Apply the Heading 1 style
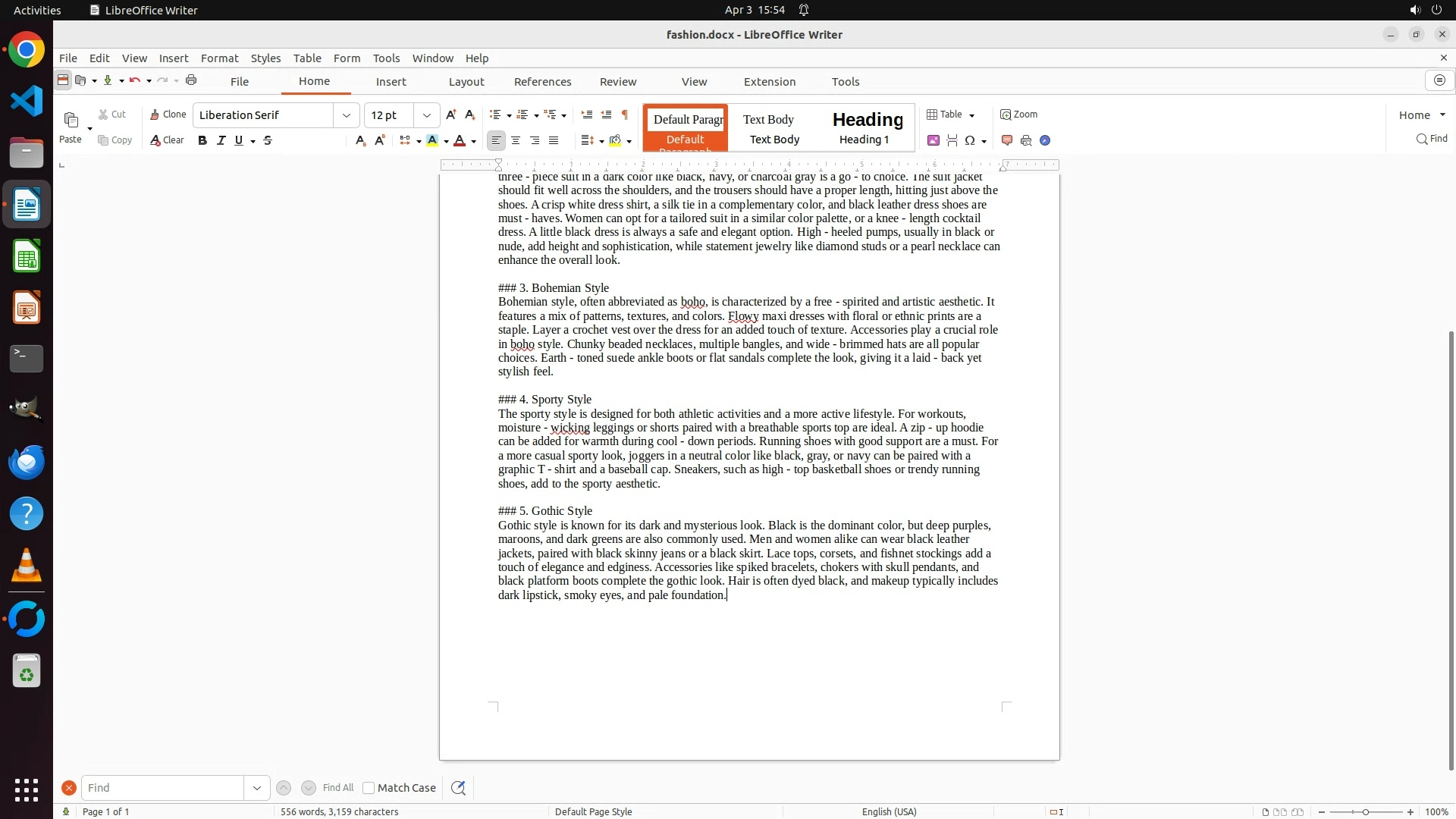 pos(867,127)
